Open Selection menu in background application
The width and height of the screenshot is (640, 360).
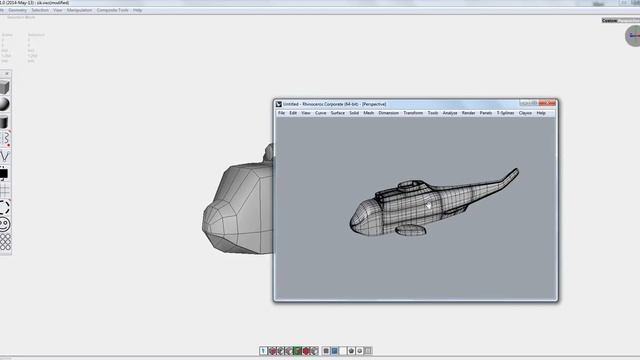(40, 10)
